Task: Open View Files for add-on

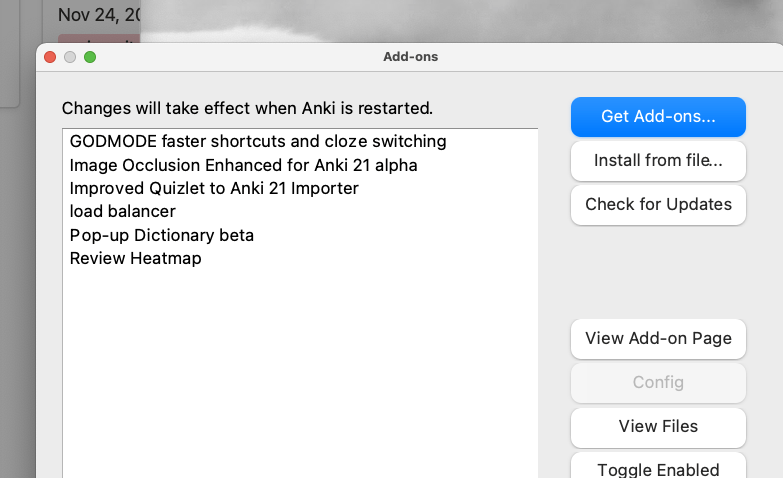Action: 658,426
